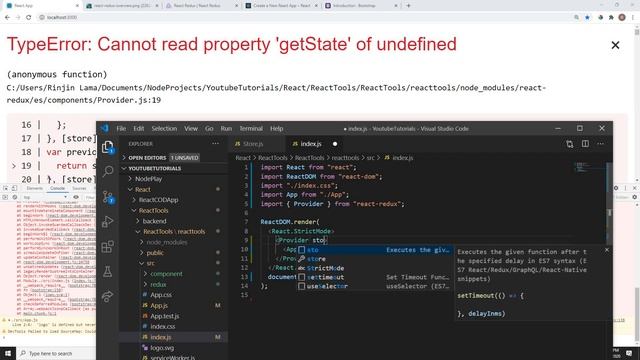Screen dimensions: 640x360
Task: Select the 'setTimeout' autocomplete suggestion
Action: [x=375, y=277]
